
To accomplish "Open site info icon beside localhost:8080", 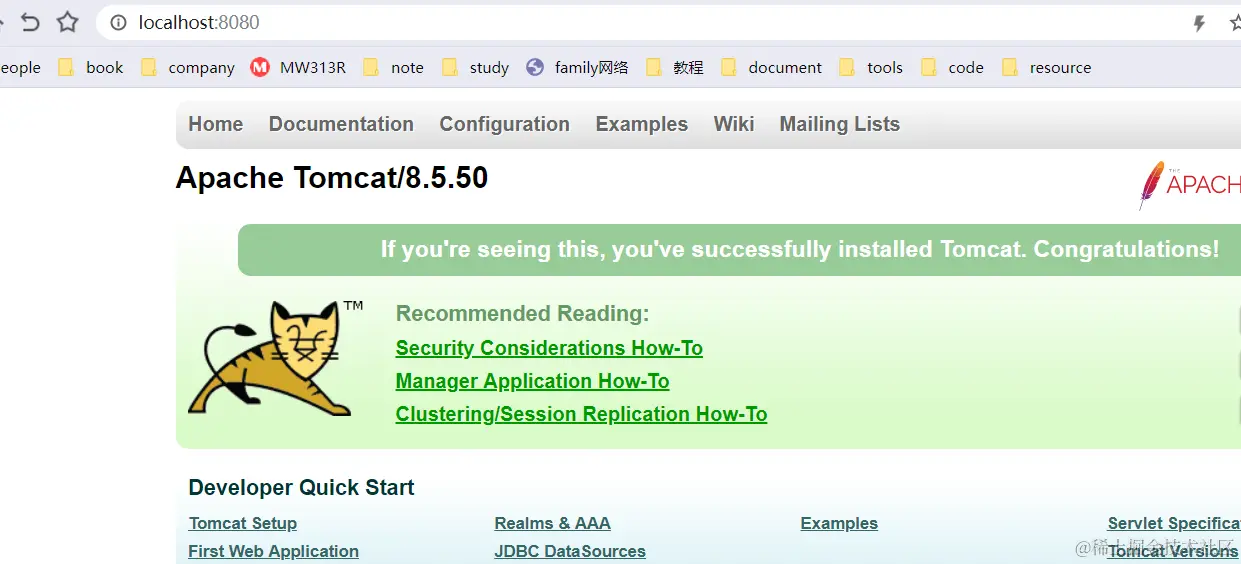I will [118, 22].
